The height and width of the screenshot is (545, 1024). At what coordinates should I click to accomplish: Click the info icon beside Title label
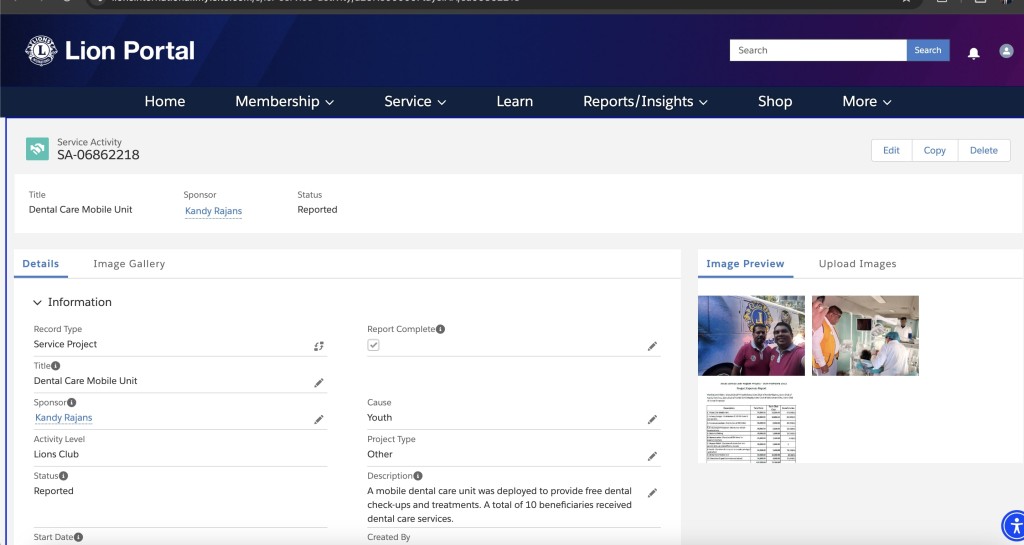point(56,366)
